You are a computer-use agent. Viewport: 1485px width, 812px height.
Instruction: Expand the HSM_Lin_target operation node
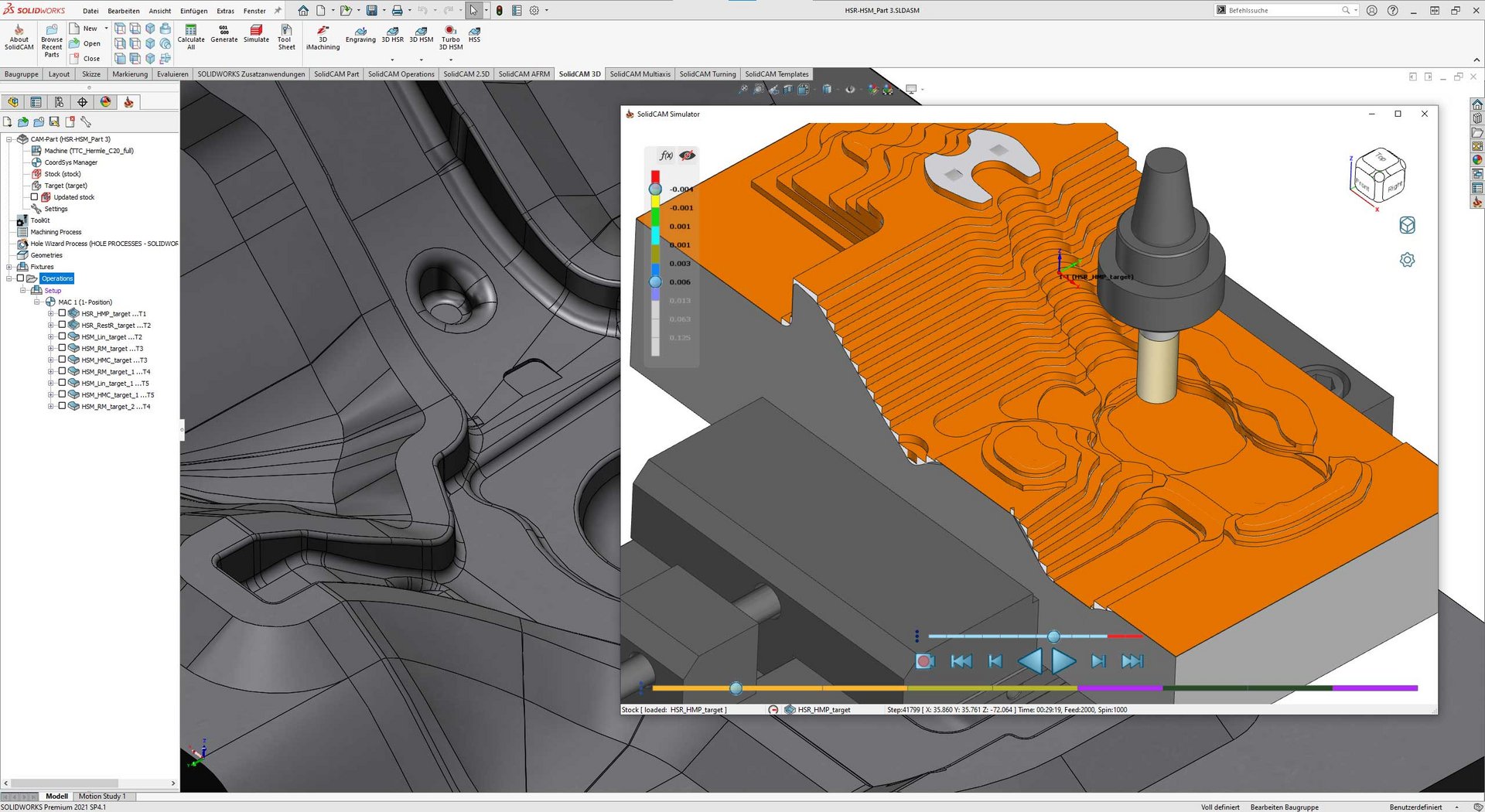coord(51,337)
